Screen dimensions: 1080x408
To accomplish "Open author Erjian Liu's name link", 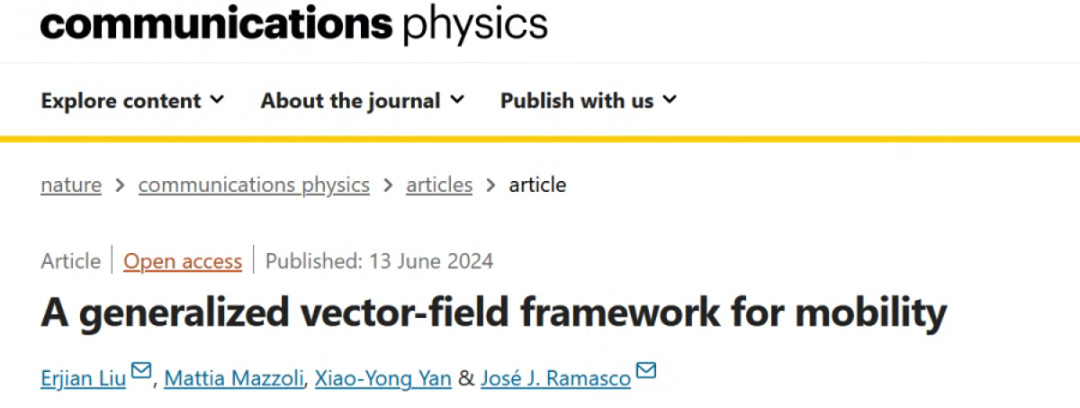I will [x=83, y=378].
